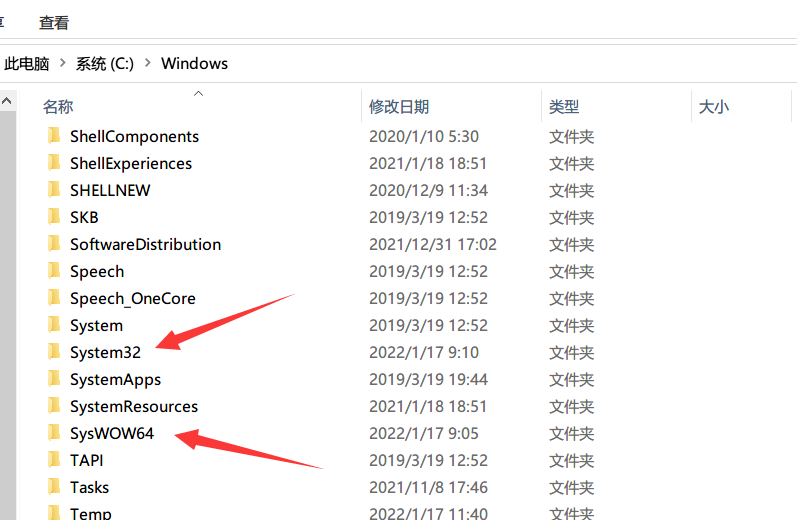The width and height of the screenshot is (797, 520).
Task: Click the System folder icon
Action: (x=54, y=324)
